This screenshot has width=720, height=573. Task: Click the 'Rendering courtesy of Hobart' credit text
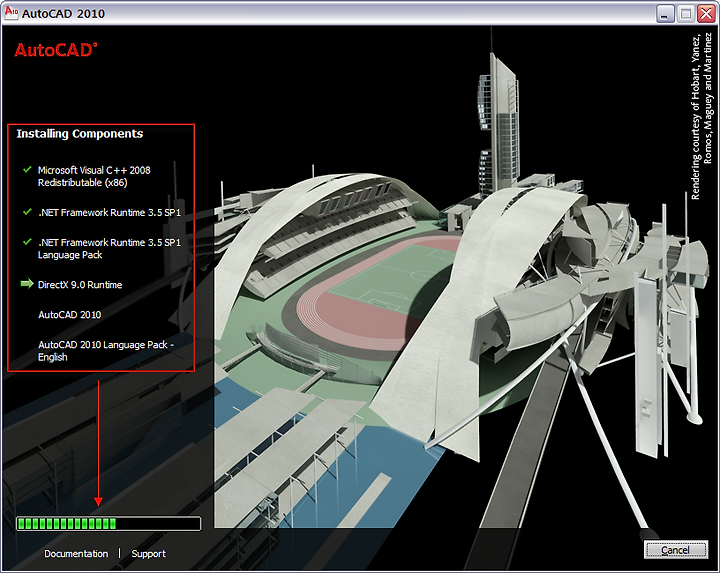click(x=702, y=117)
